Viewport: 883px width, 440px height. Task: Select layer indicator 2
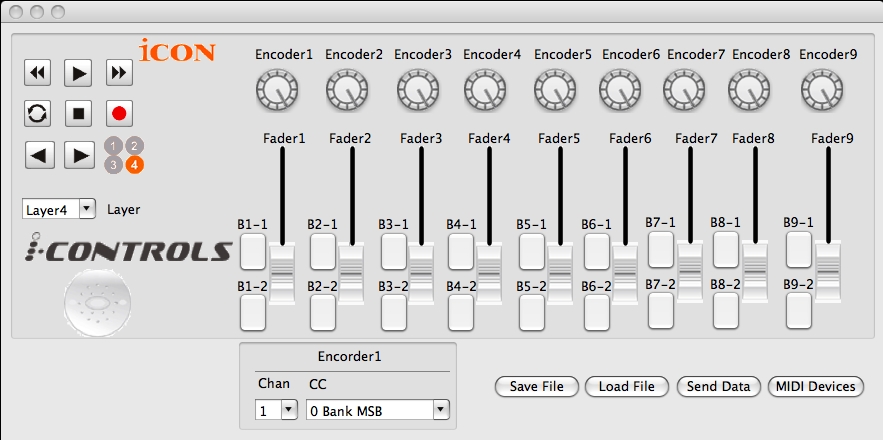point(134,146)
